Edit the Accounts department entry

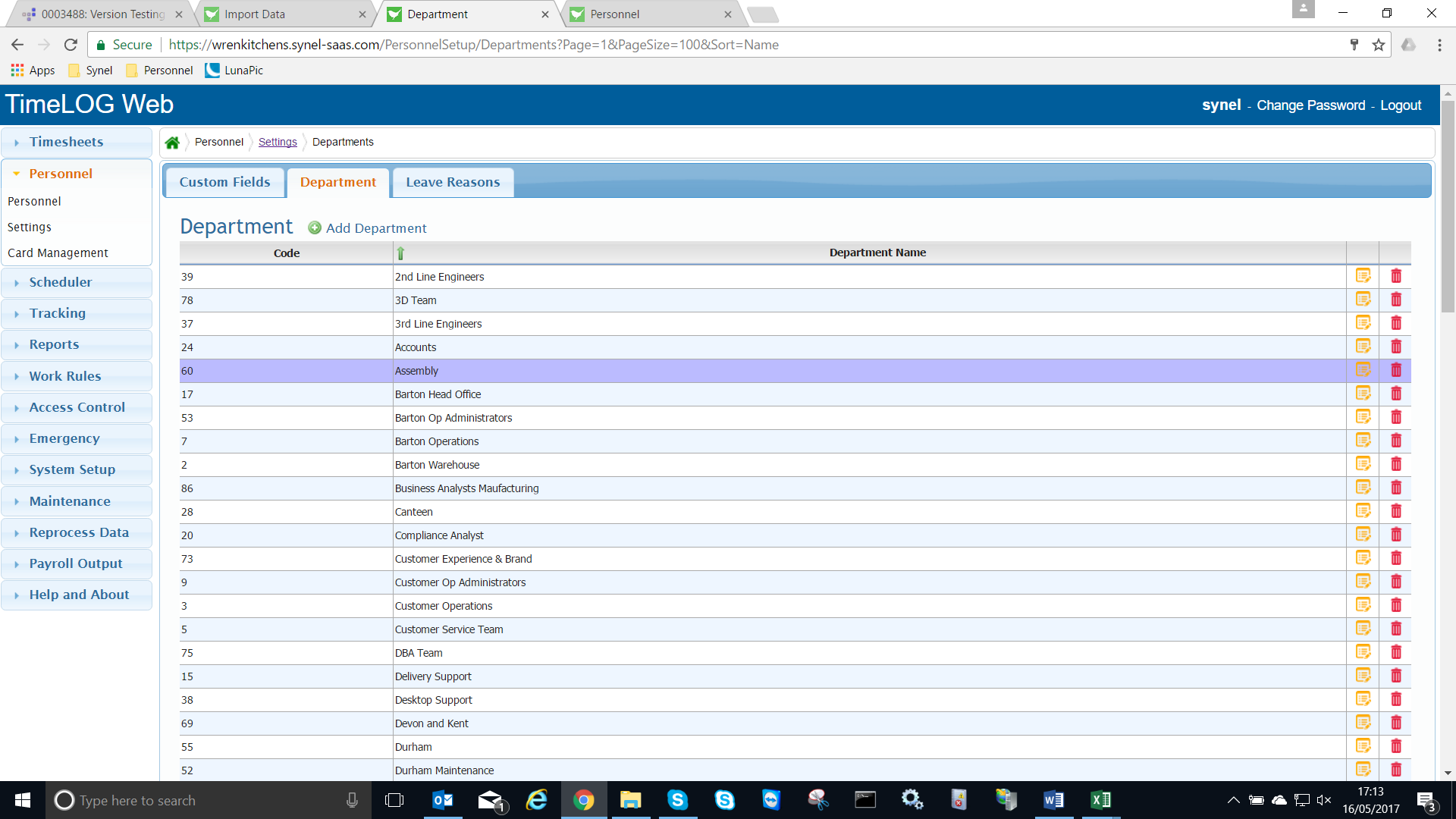1363,347
